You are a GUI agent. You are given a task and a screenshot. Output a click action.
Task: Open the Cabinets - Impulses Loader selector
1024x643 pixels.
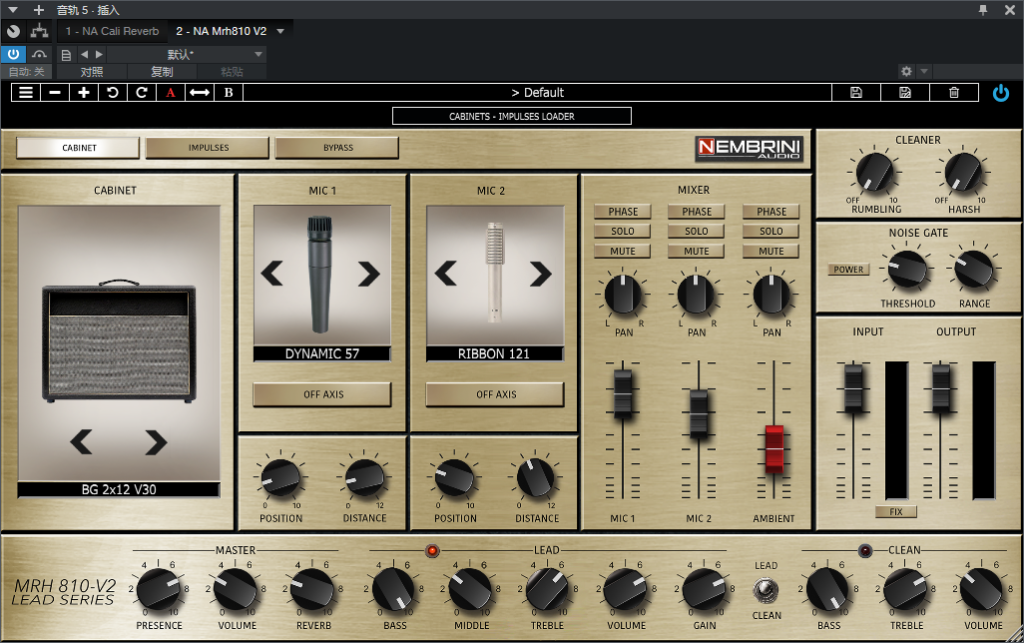click(x=511, y=116)
